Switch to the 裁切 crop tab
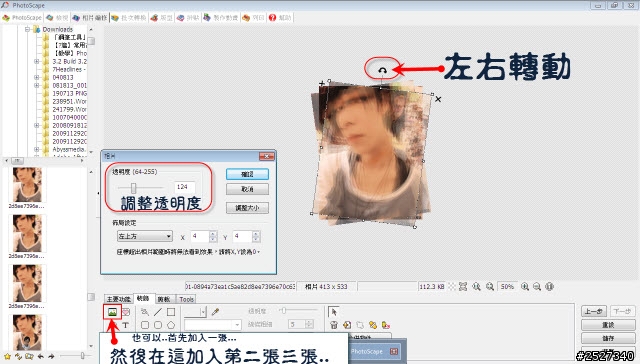 (x=164, y=299)
